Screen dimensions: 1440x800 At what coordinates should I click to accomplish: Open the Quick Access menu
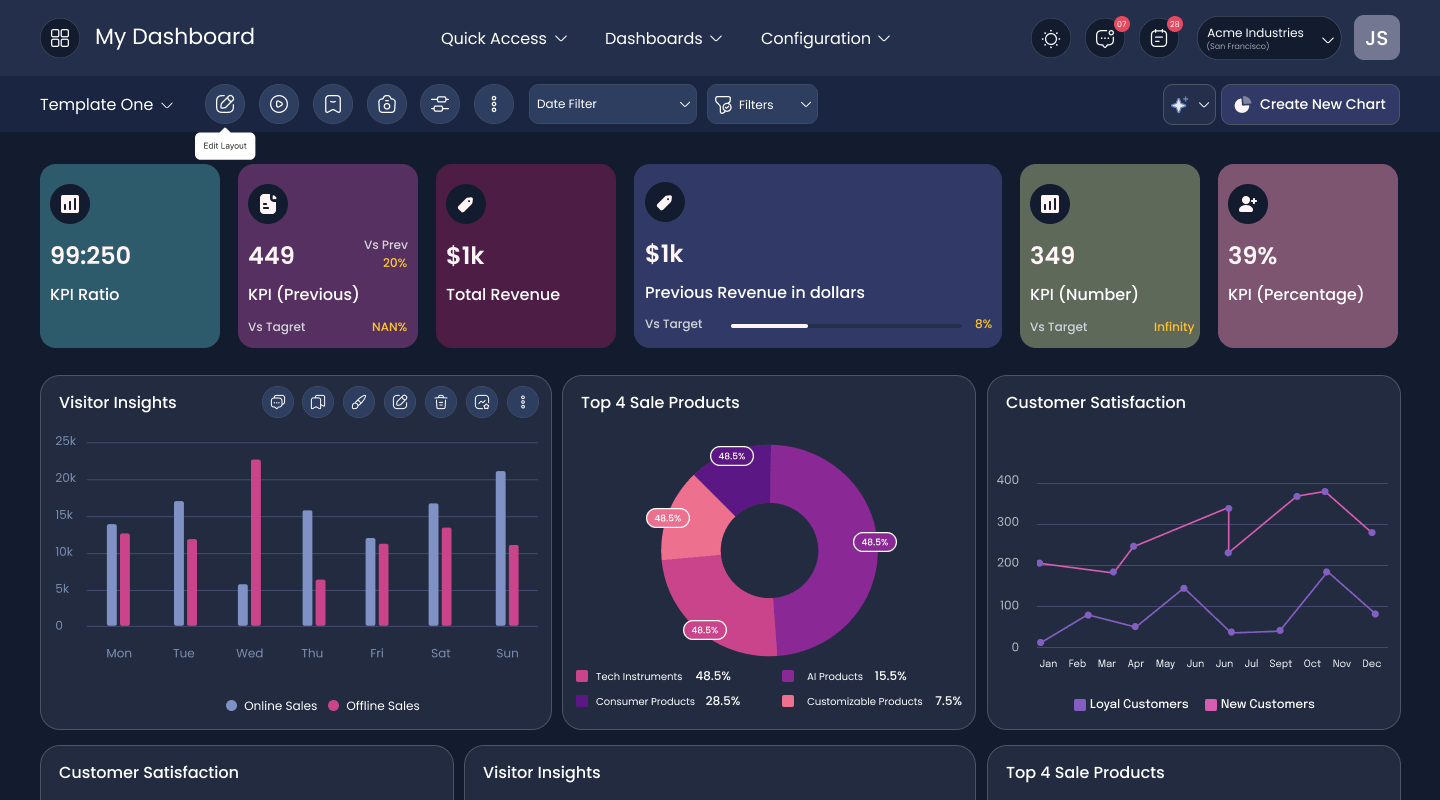pos(504,38)
